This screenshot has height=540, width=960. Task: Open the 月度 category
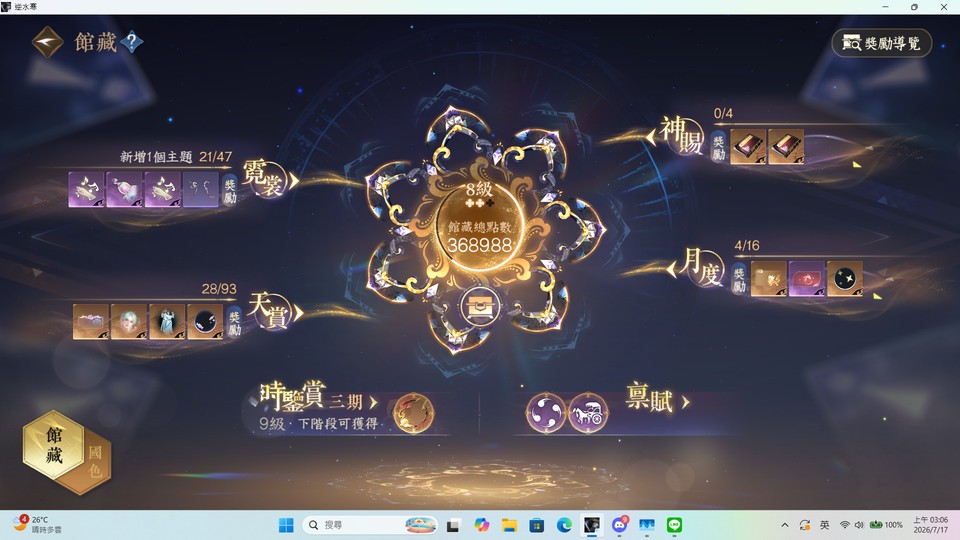pyautogui.click(x=697, y=268)
